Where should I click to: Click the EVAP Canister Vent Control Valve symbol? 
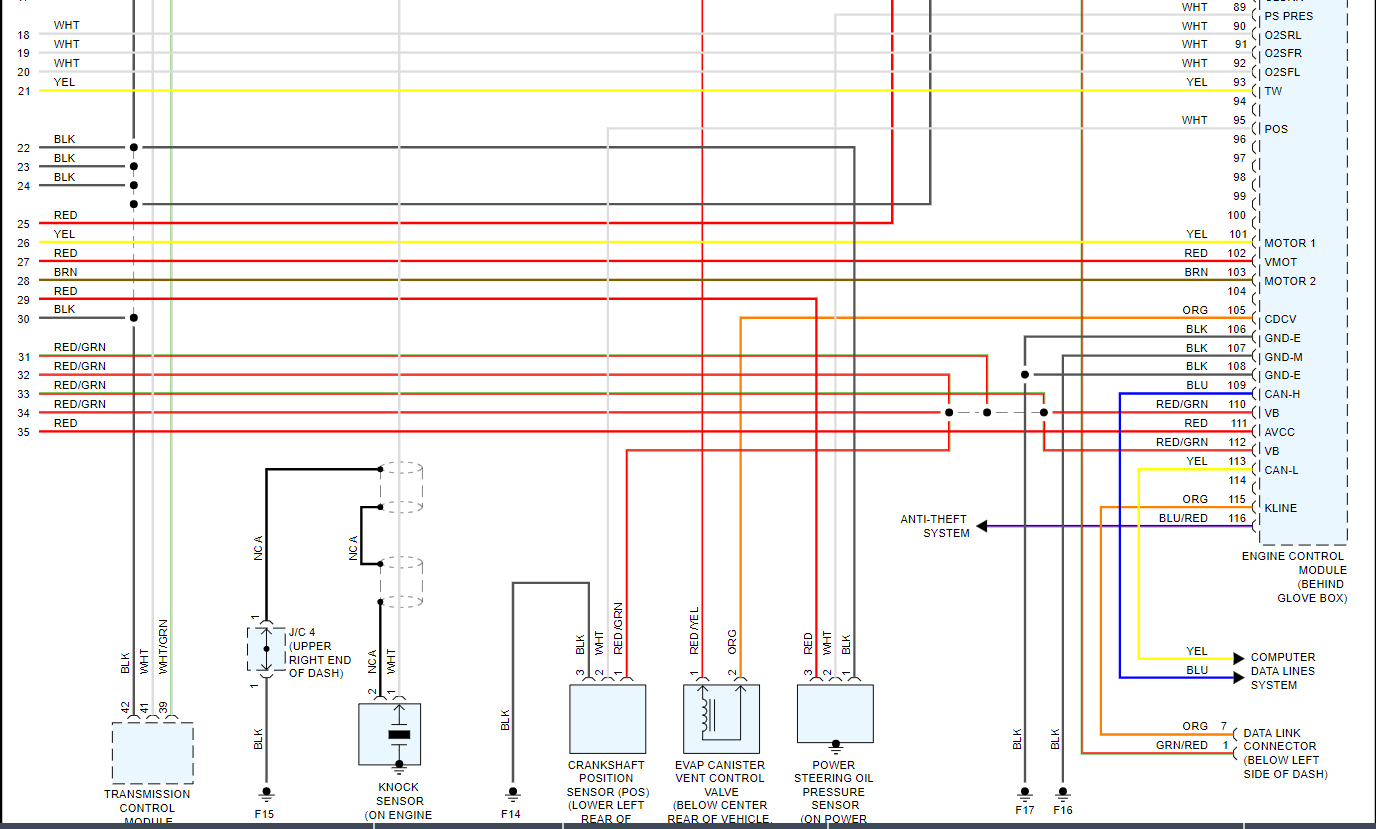(x=721, y=719)
